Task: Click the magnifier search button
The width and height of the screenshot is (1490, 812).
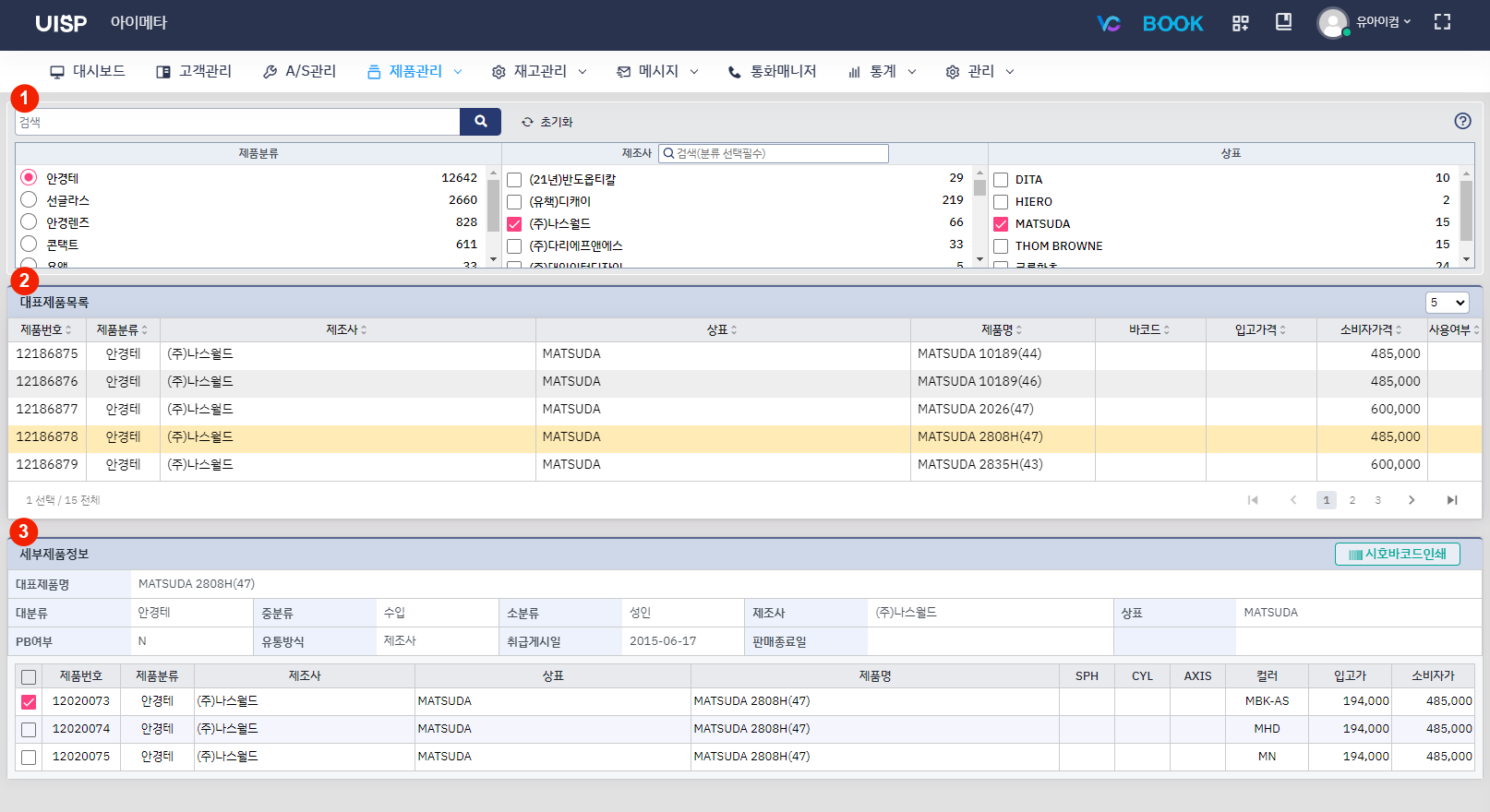Action: point(480,122)
